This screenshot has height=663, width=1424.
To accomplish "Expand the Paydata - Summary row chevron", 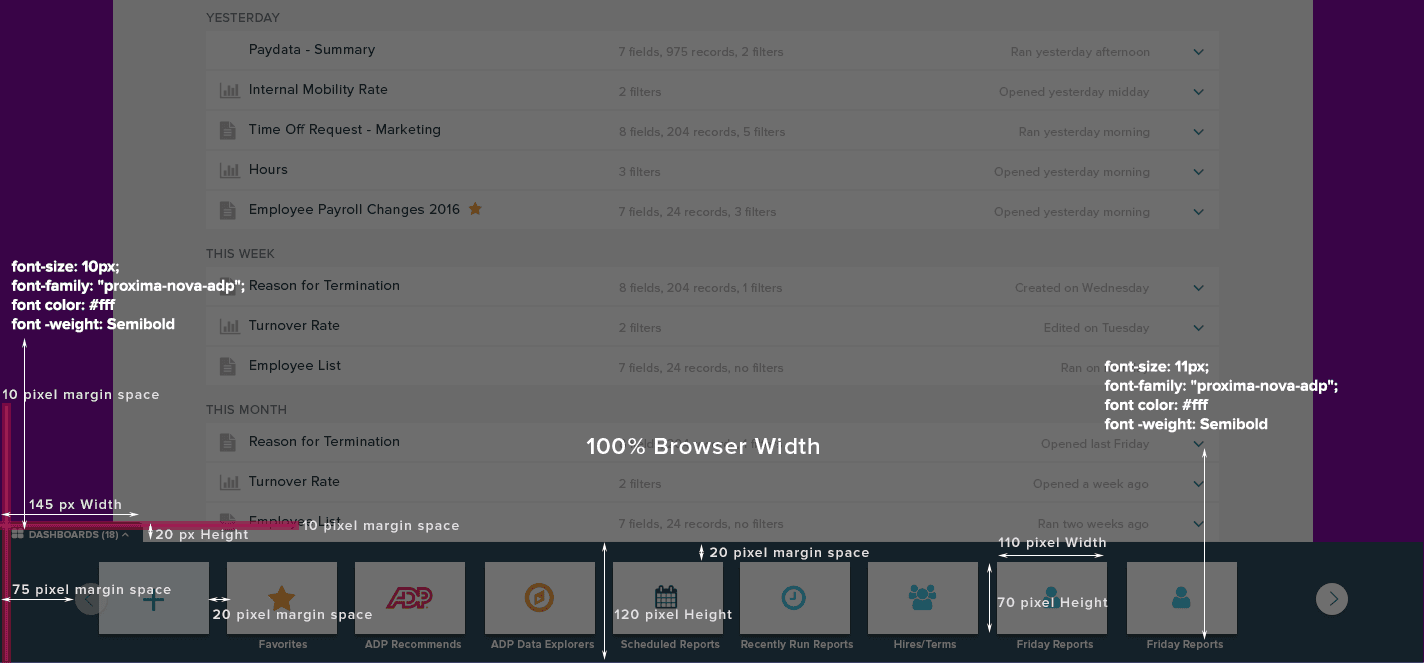I will (1199, 52).
